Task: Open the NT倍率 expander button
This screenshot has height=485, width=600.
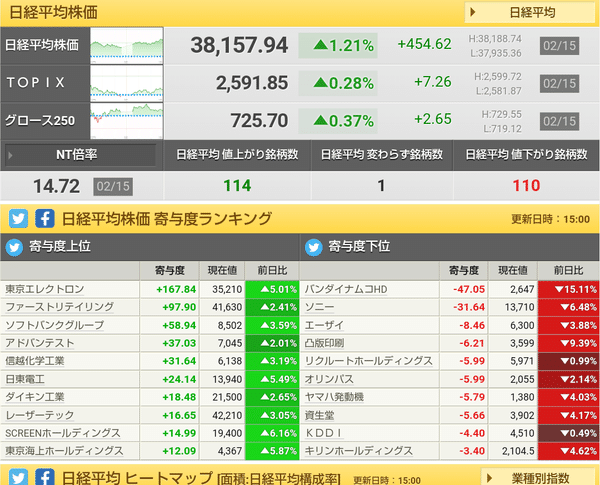Action: pyautogui.click(x=80, y=155)
